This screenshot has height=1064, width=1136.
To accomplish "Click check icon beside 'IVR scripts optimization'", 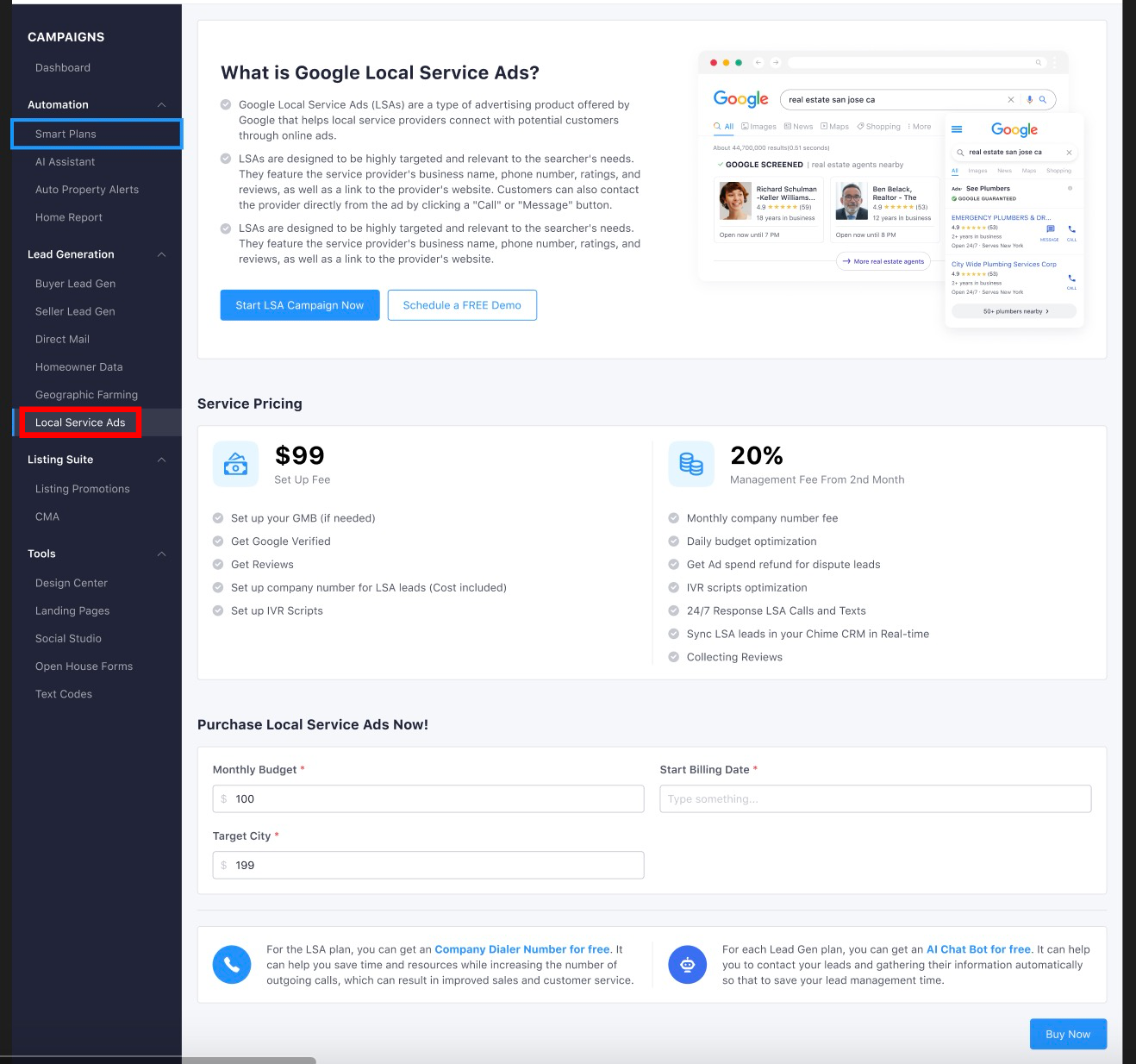I will [674, 588].
